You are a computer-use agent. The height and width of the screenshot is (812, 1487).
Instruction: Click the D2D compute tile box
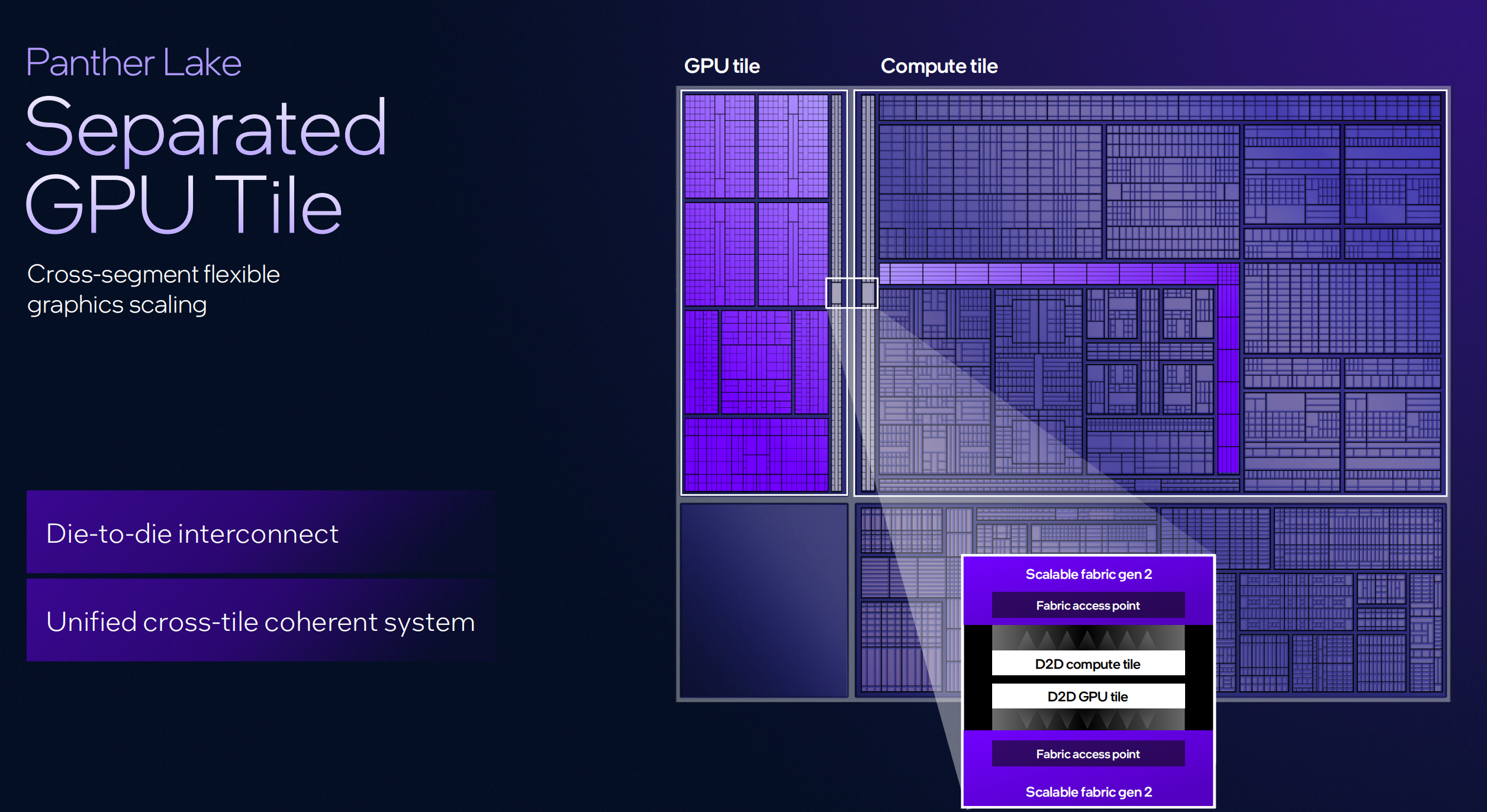coord(1088,664)
